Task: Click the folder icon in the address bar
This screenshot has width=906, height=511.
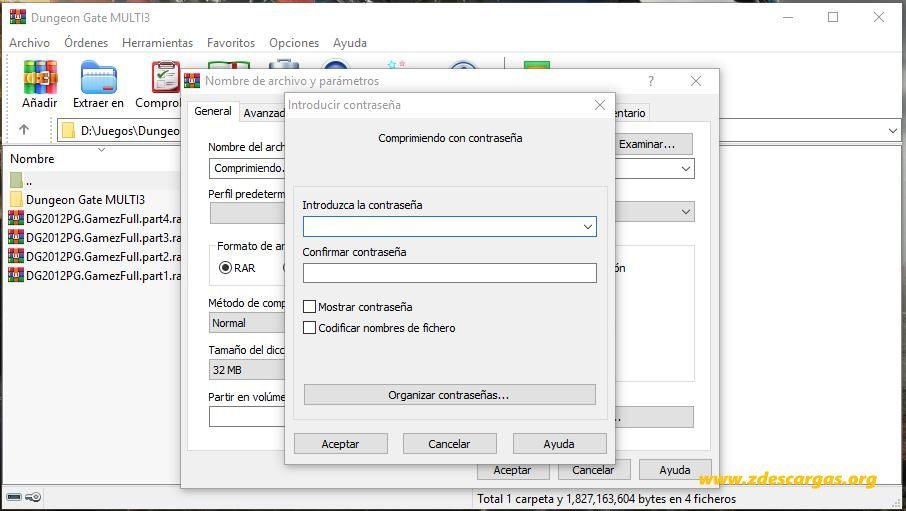Action: 68,130
